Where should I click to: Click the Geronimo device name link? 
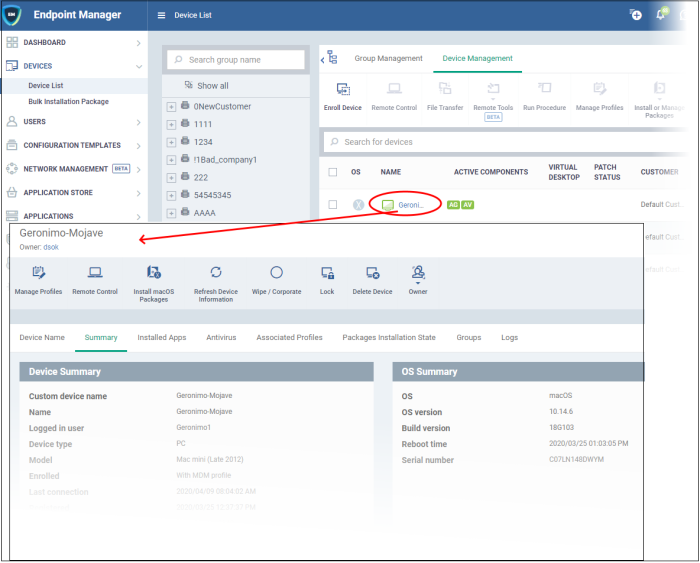pos(411,205)
